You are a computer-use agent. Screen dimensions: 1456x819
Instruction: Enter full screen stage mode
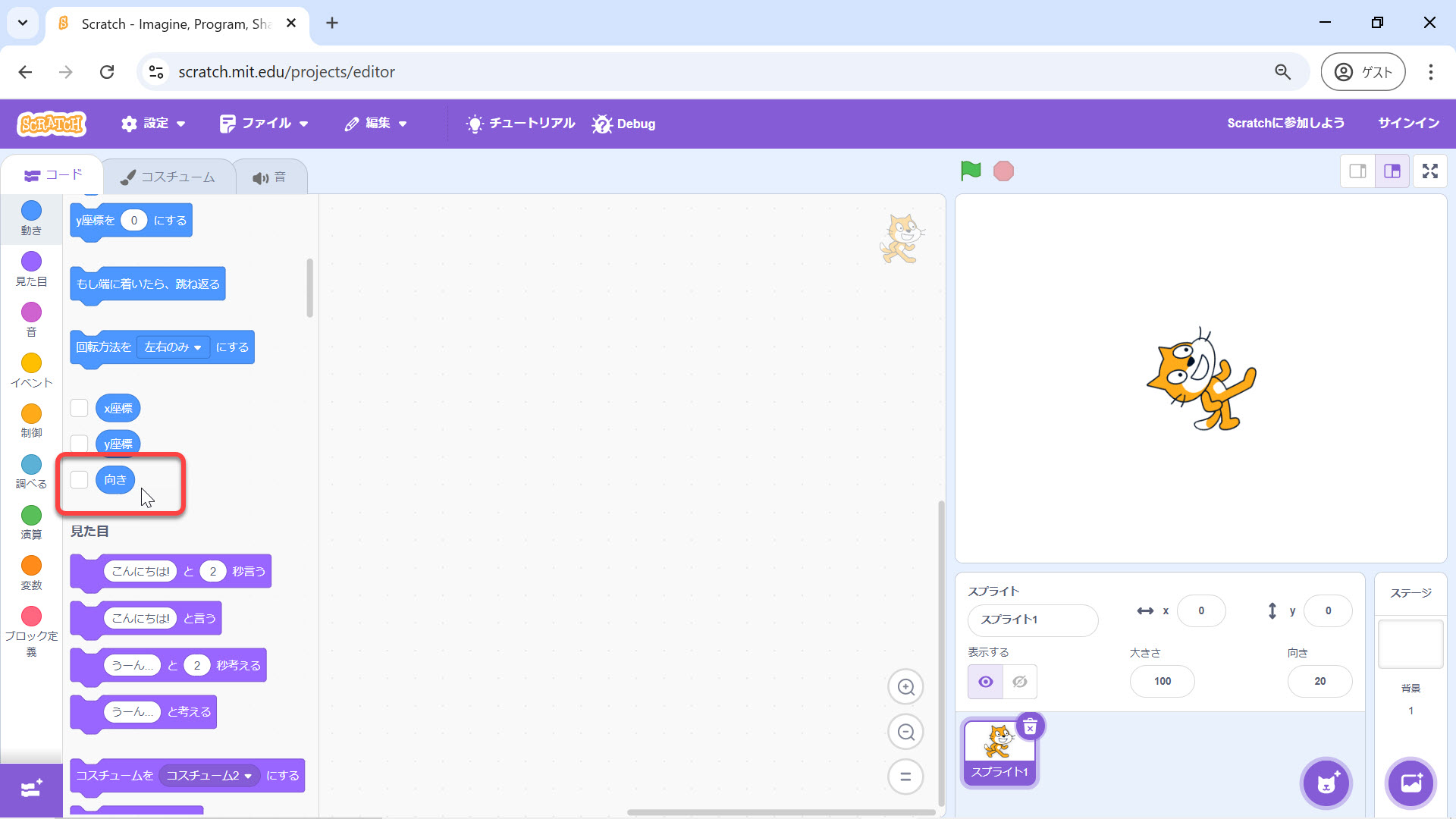tap(1430, 171)
